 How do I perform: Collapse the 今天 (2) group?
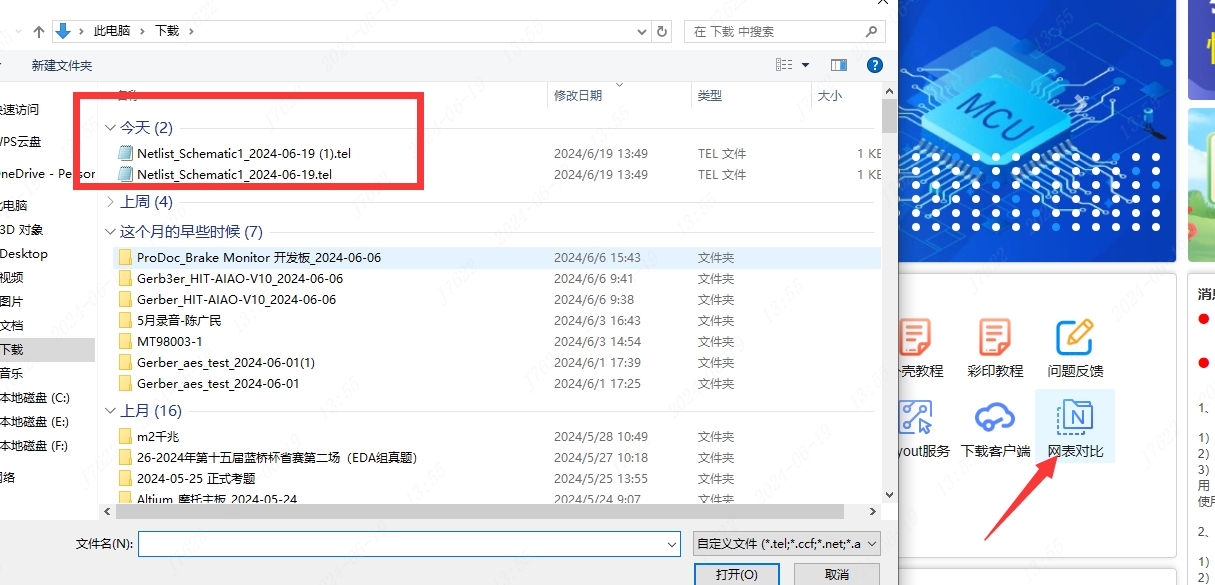[x=110, y=127]
